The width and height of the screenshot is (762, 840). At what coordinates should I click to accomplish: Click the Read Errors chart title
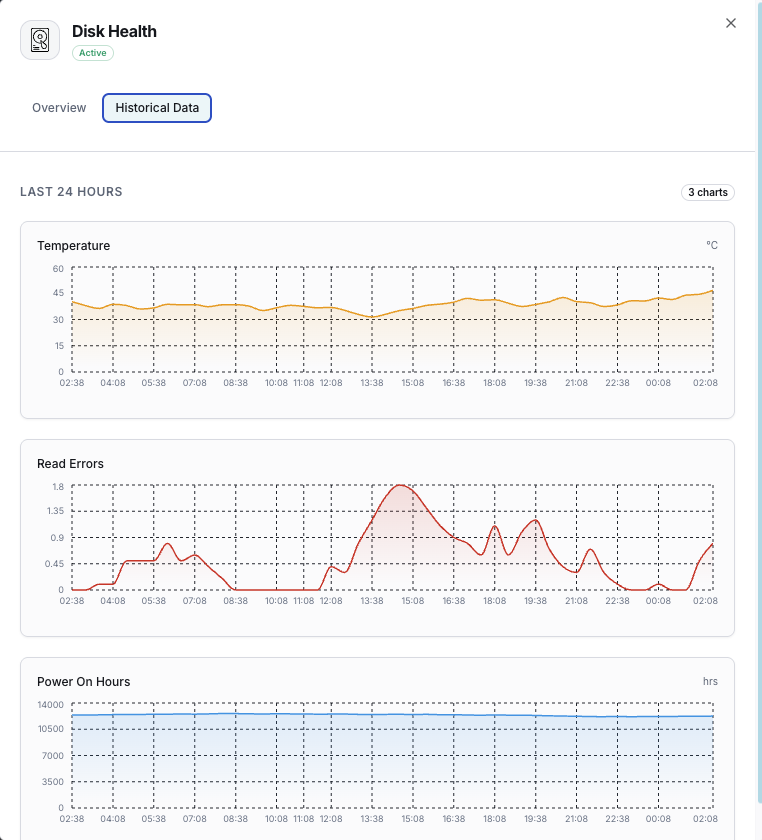(70, 464)
